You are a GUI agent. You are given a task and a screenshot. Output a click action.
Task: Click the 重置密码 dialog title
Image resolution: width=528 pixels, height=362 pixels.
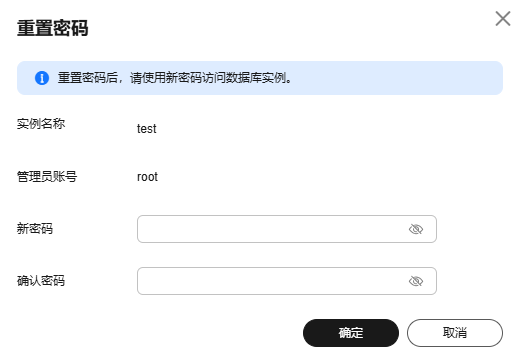pyautogui.click(x=53, y=28)
